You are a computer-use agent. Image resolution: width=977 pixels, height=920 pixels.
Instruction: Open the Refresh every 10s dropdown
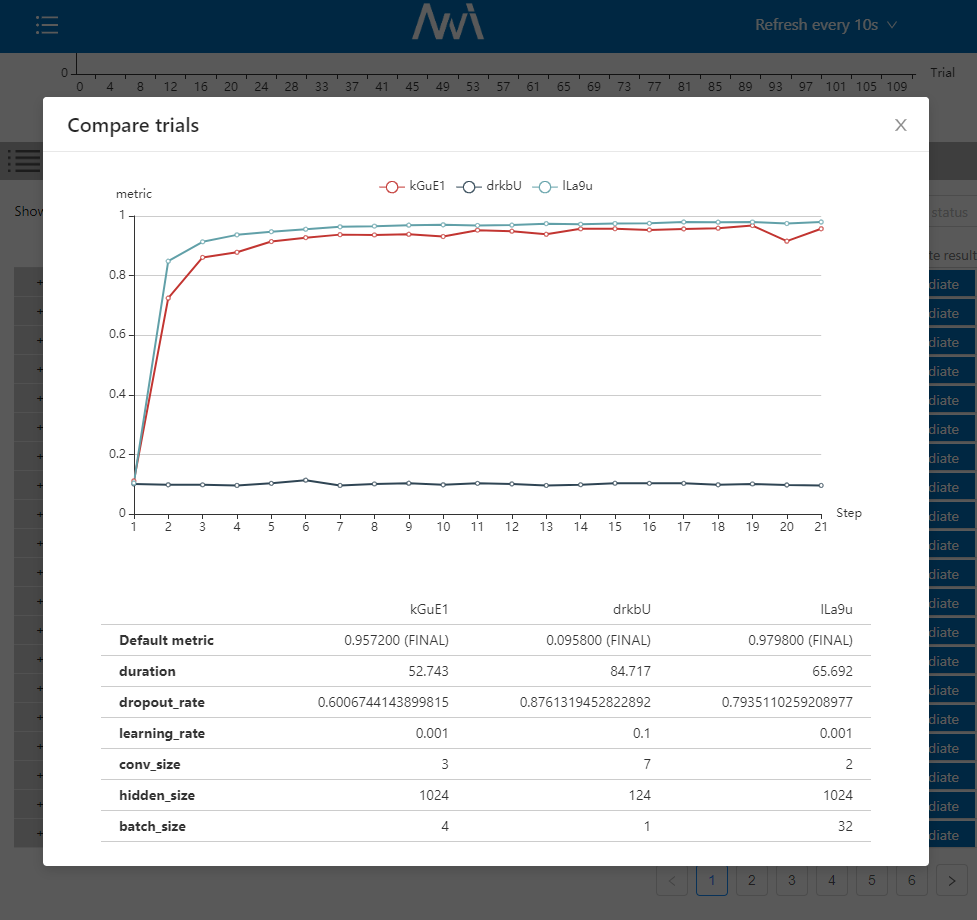[826, 25]
